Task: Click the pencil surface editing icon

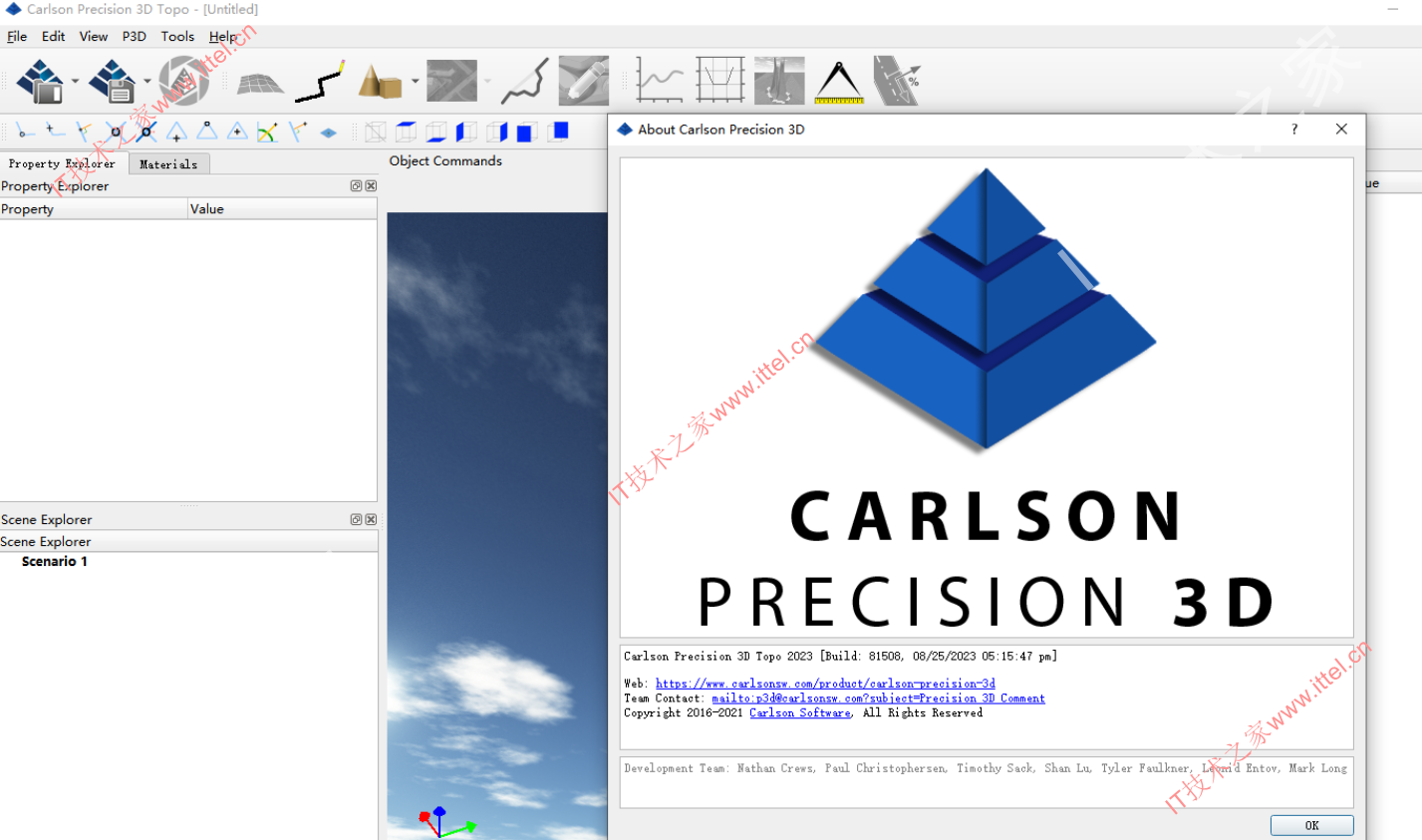Action: pyautogui.click(x=584, y=81)
